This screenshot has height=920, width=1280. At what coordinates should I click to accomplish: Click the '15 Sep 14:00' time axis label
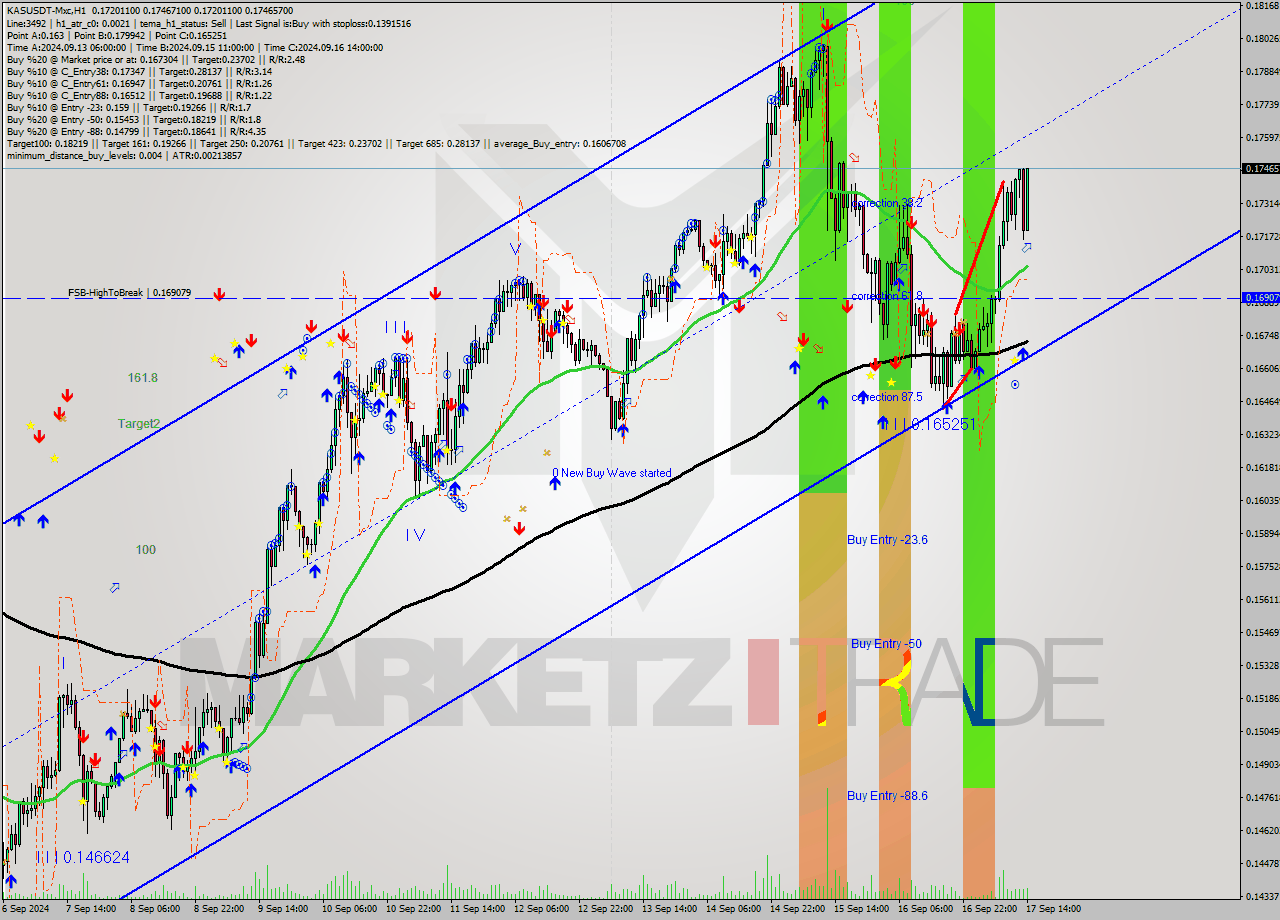(860, 909)
